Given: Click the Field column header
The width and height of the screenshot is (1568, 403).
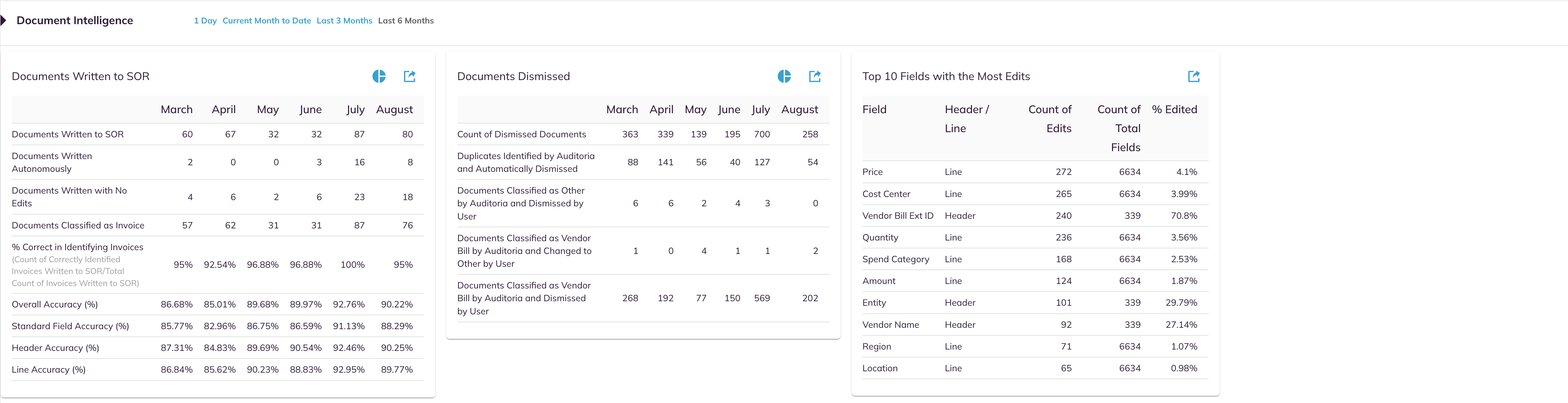Looking at the screenshot, I should tap(874, 110).
